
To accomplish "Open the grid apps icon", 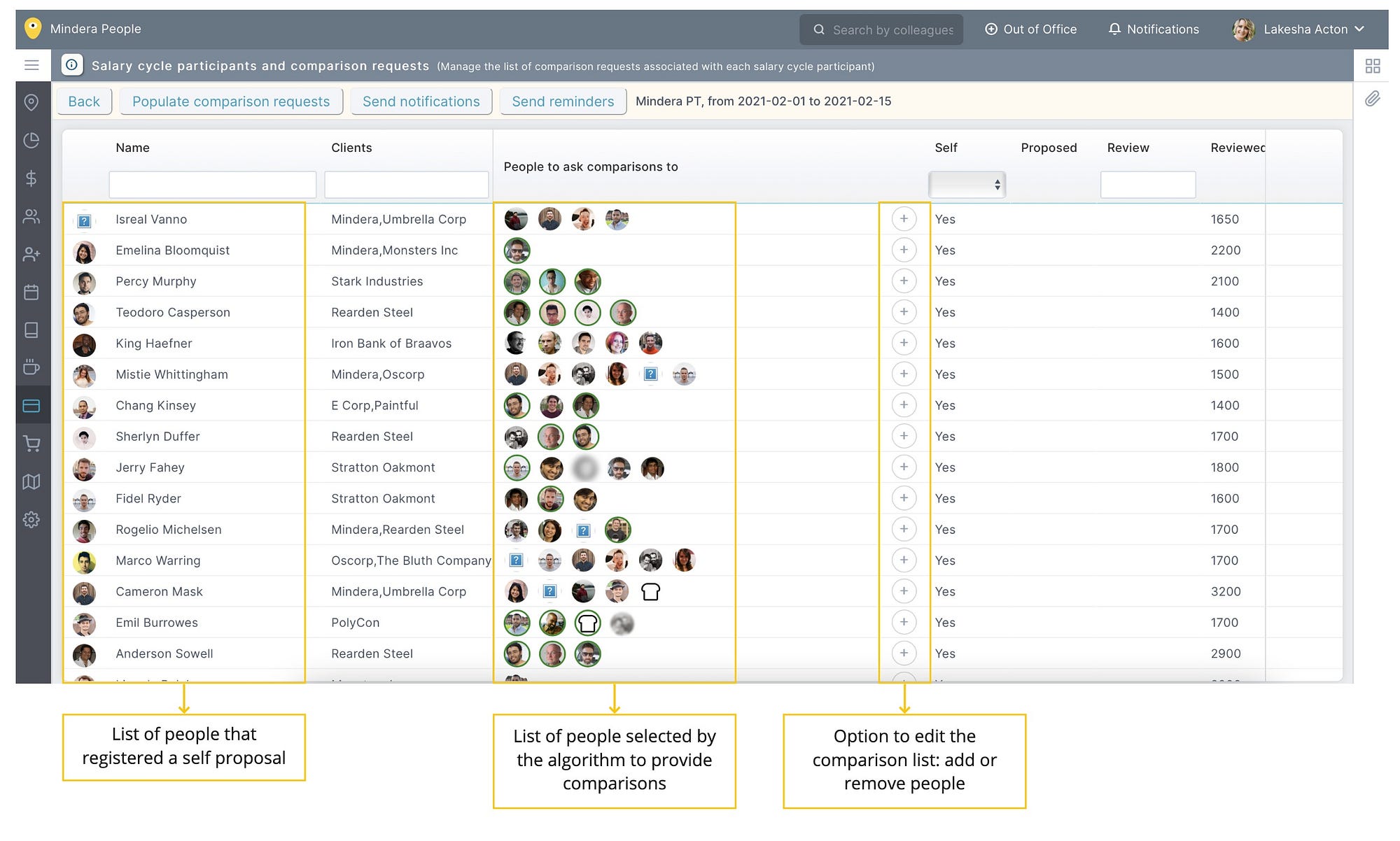I will (x=1372, y=66).
